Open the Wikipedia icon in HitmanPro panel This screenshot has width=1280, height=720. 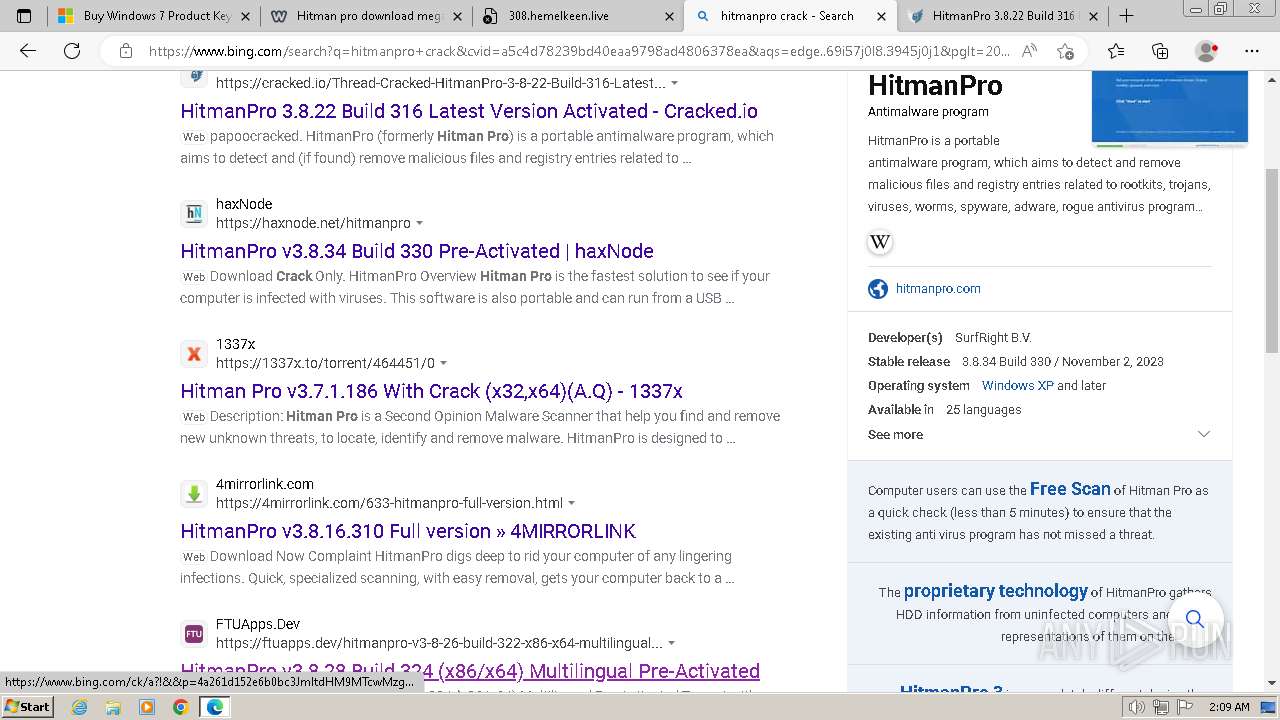(880, 242)
